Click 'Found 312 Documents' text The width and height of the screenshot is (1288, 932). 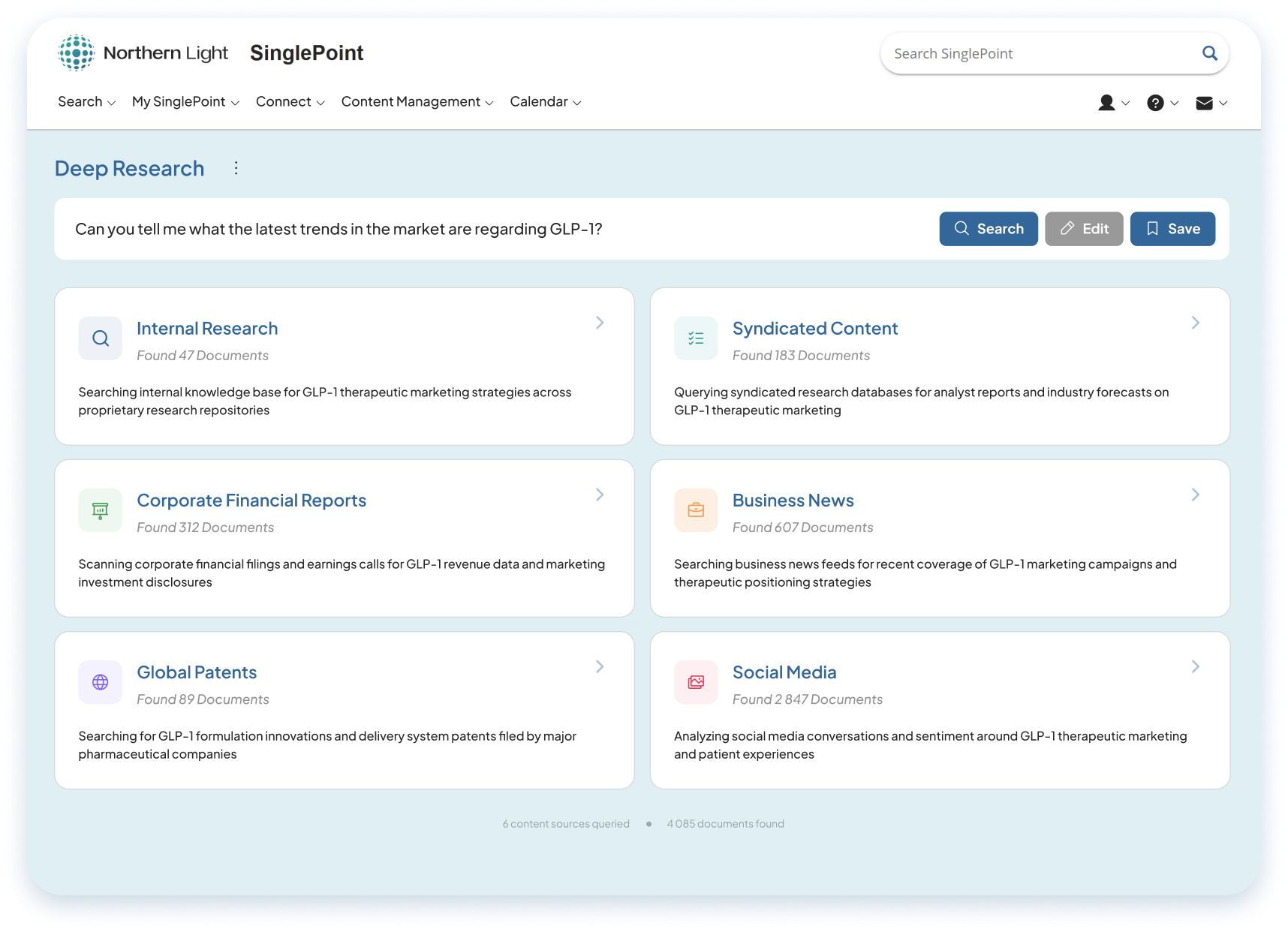click(206, 528)
